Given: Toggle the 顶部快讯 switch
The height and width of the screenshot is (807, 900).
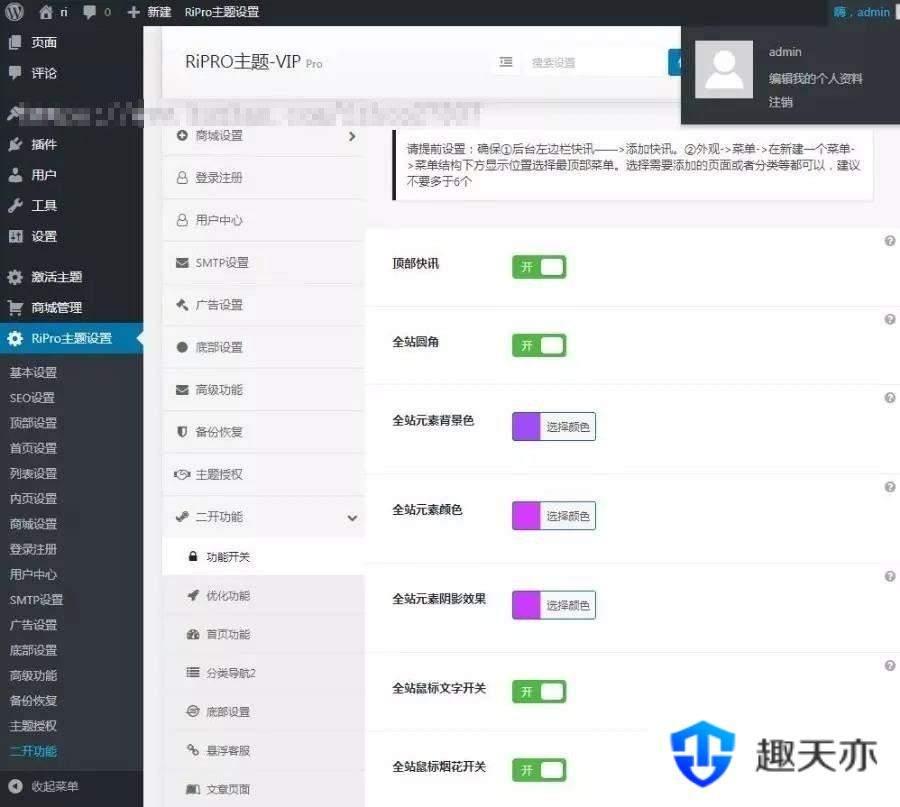Looking at the screenshot, I should 539,267.
